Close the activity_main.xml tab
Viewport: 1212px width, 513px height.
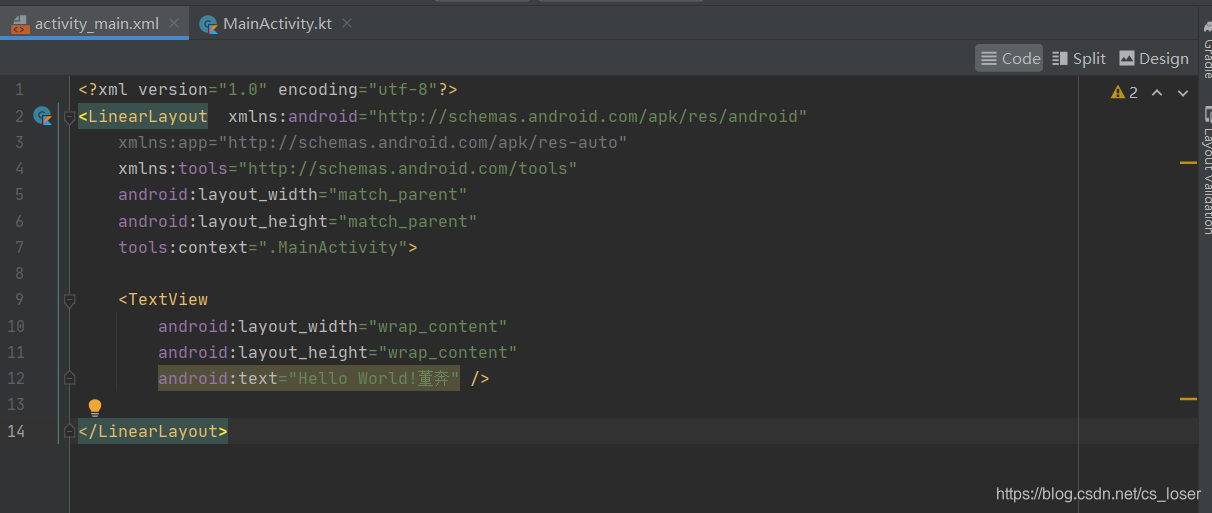click(174, 24)
